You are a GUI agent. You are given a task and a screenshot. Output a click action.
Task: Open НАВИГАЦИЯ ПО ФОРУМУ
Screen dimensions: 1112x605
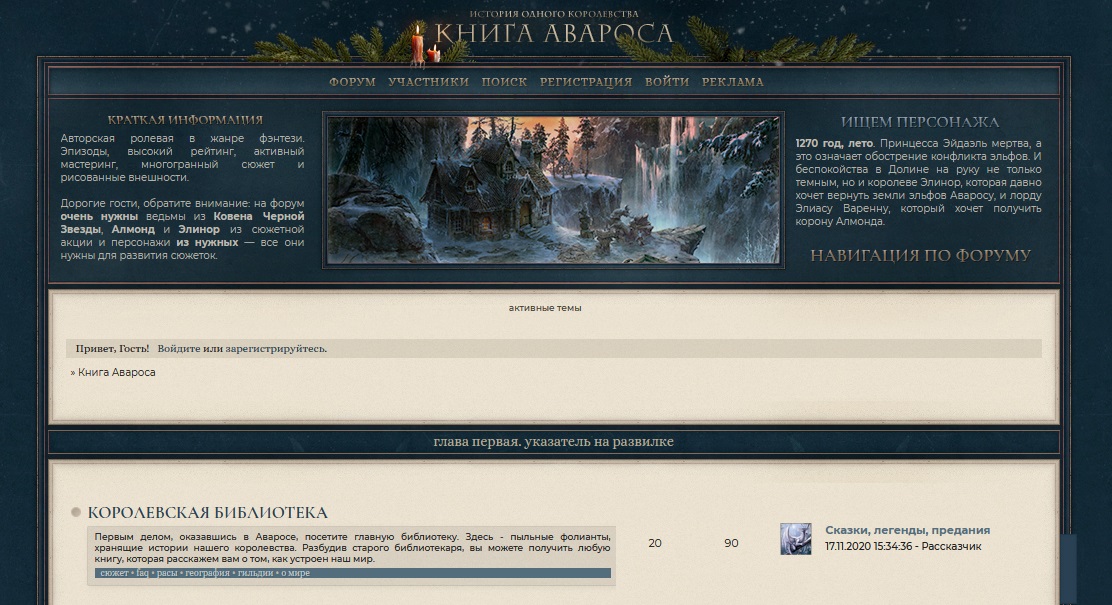tap(921, 255)
